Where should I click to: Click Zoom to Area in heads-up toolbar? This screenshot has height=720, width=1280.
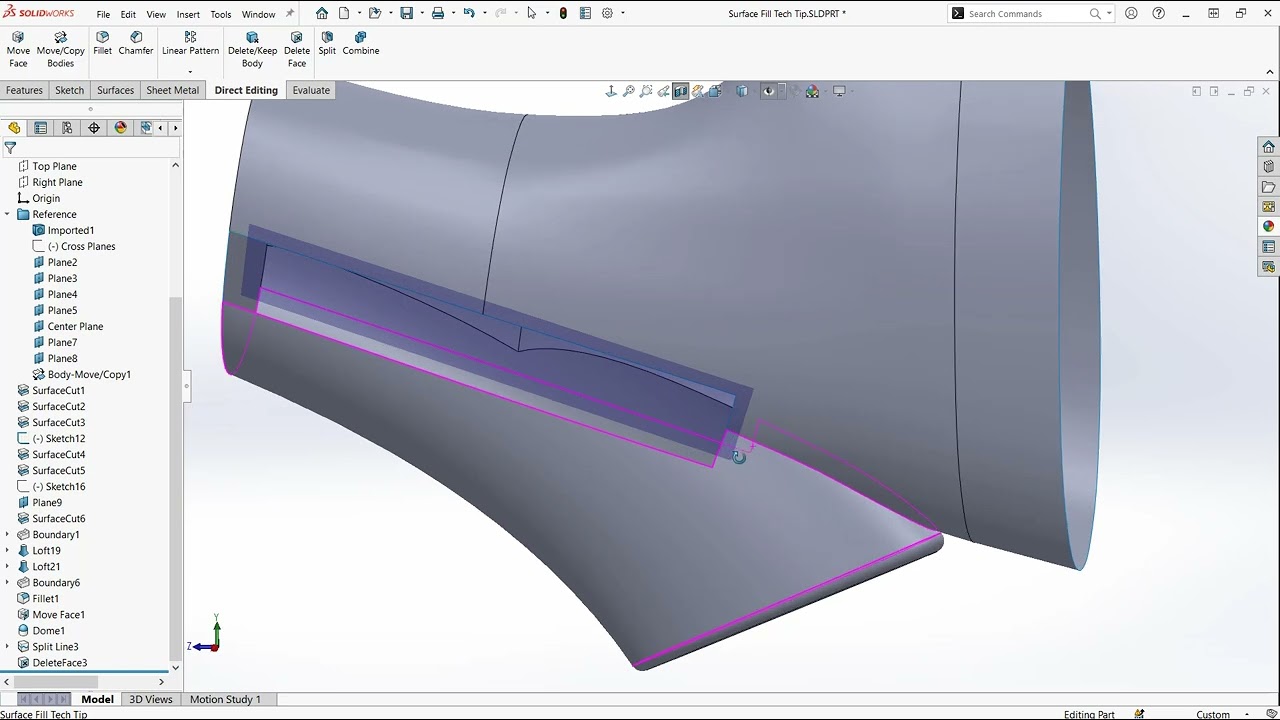pos(646,91)
